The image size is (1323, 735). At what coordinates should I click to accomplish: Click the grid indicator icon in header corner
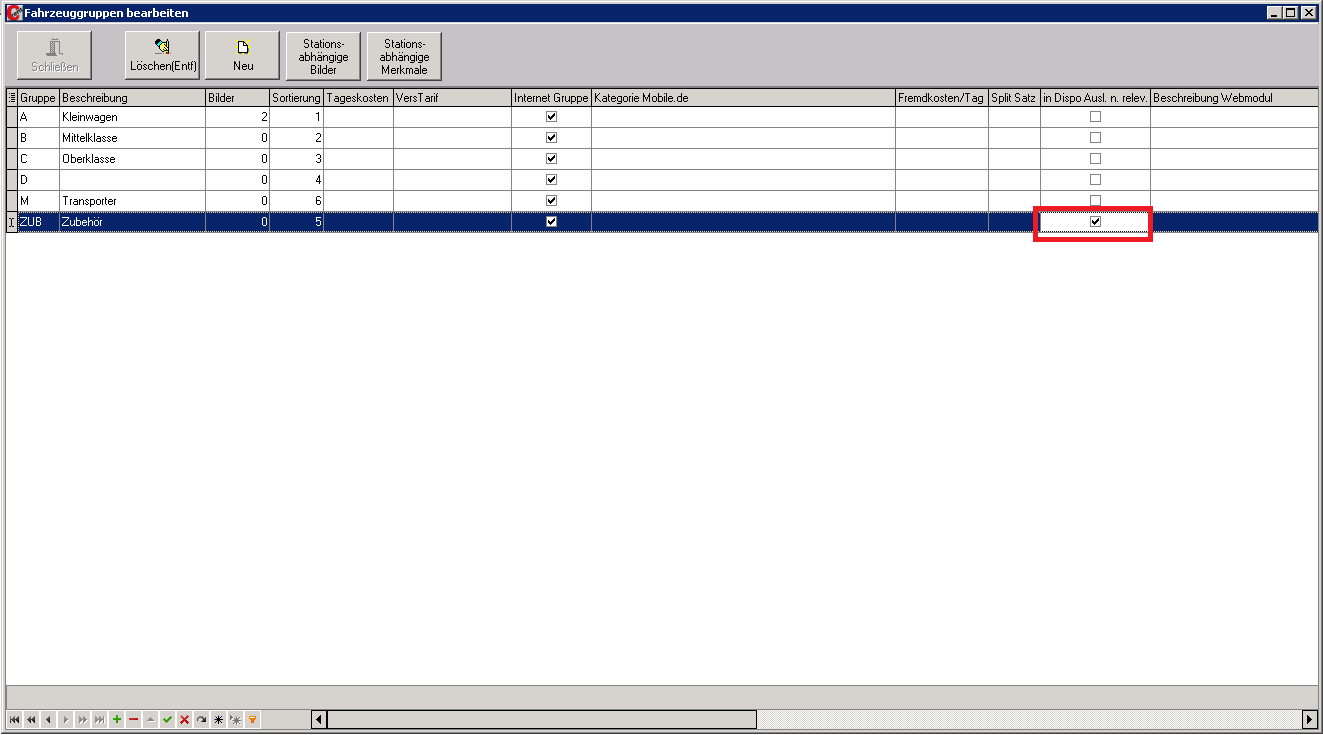[x=12, y=97]
